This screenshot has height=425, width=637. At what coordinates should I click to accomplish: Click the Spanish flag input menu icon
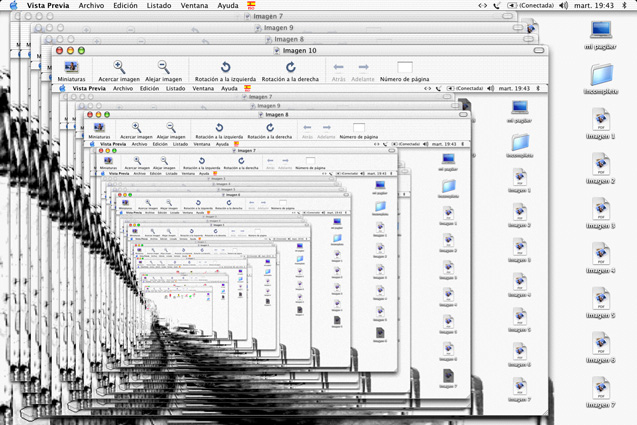click(251, 5)
